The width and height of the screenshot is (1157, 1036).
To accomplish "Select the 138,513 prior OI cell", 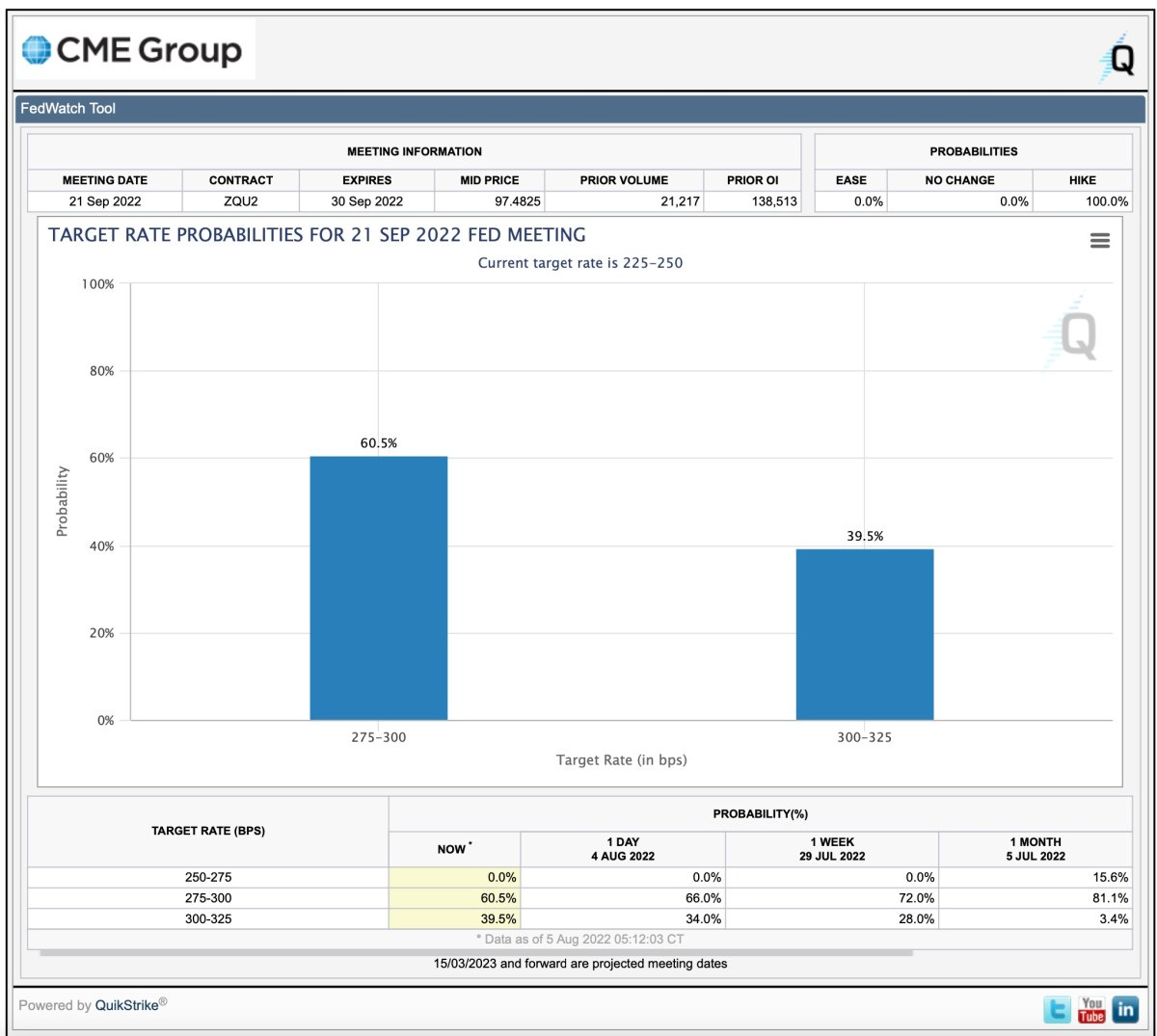I will [x=753, y=201].
